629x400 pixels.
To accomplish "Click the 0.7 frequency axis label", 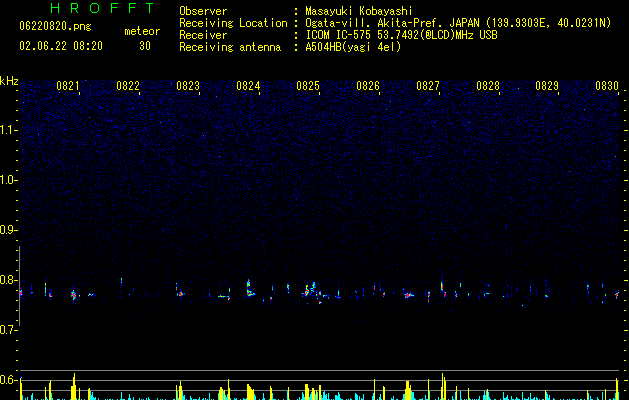I will [8, 330].
